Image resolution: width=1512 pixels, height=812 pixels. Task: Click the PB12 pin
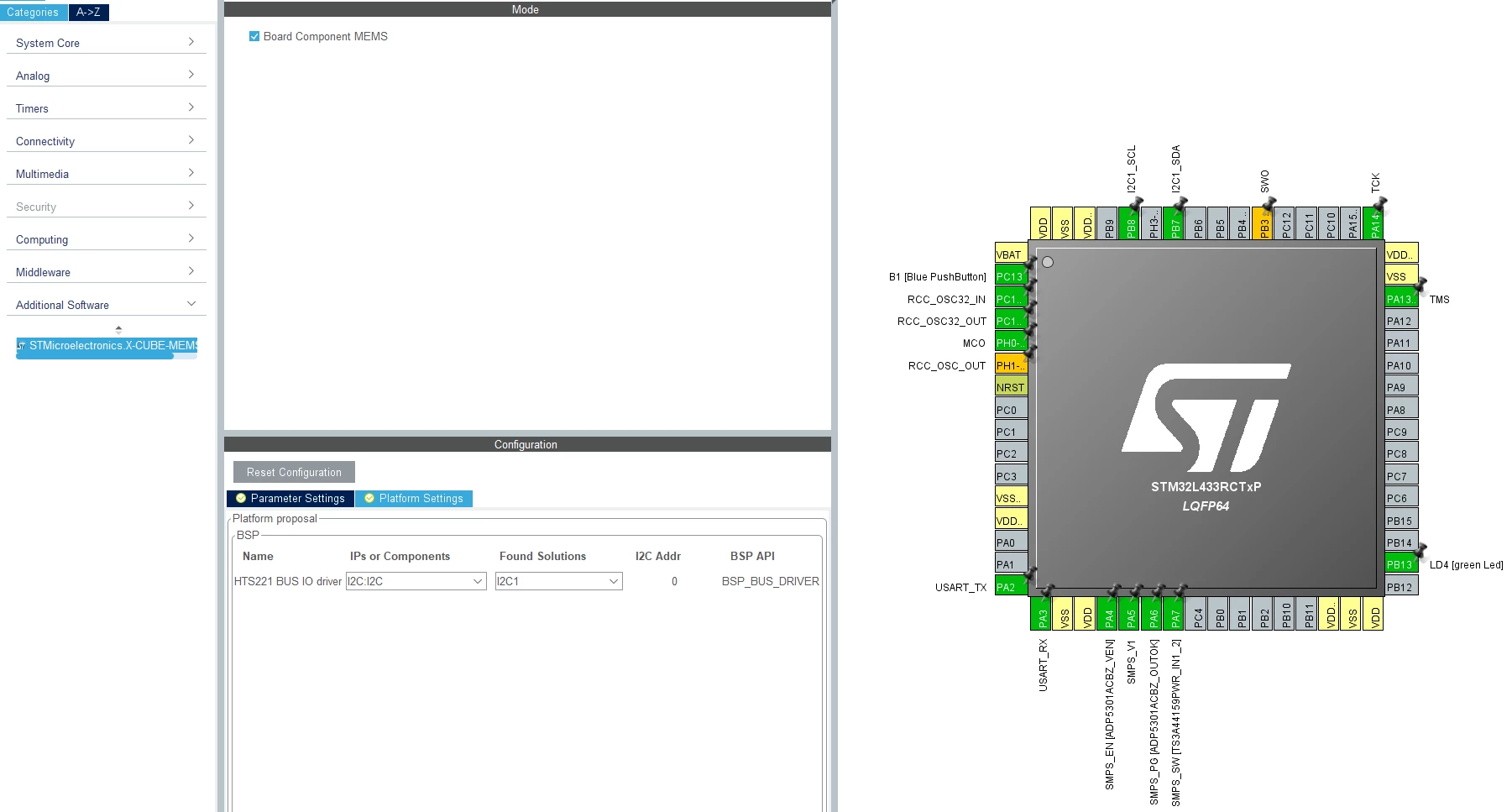pyautogui.click(x=1401, y=587)
